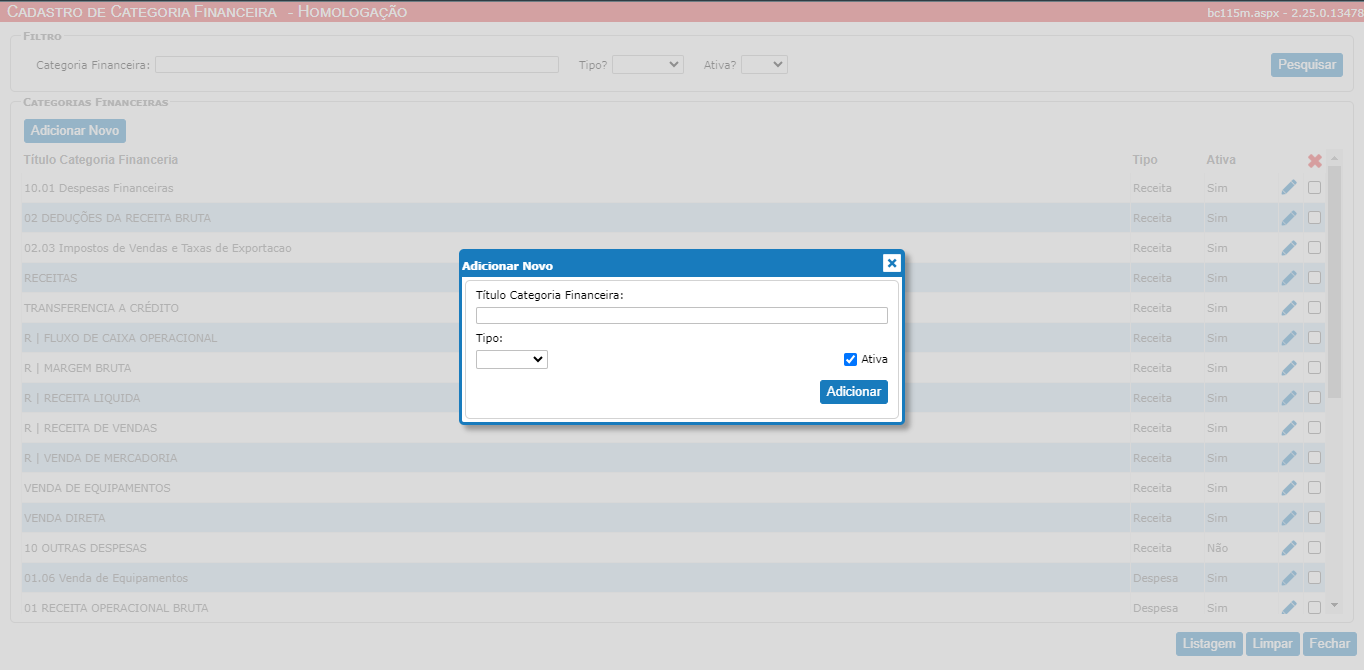The image size is (1364, 670).
Task: Edit VENDA DIRETA category
Action: [1289, 517]
